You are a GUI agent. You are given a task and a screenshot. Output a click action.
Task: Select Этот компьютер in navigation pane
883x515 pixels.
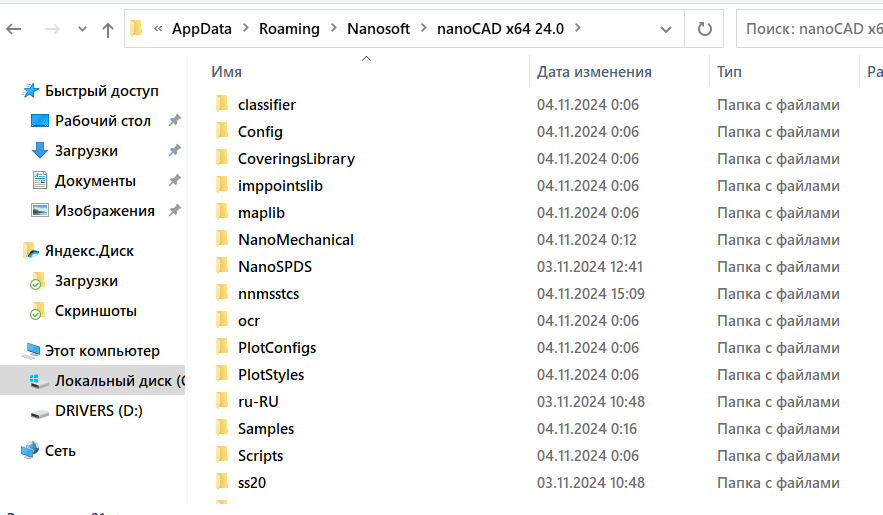pos(102,351)
